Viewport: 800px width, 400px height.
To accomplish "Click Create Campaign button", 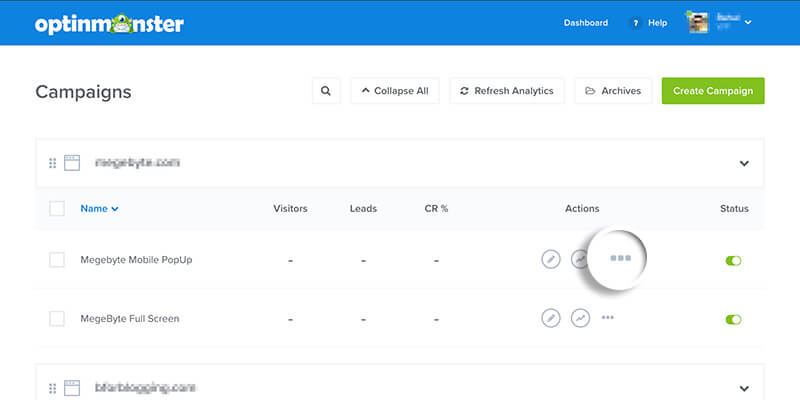I will click(x=713, y=91).
